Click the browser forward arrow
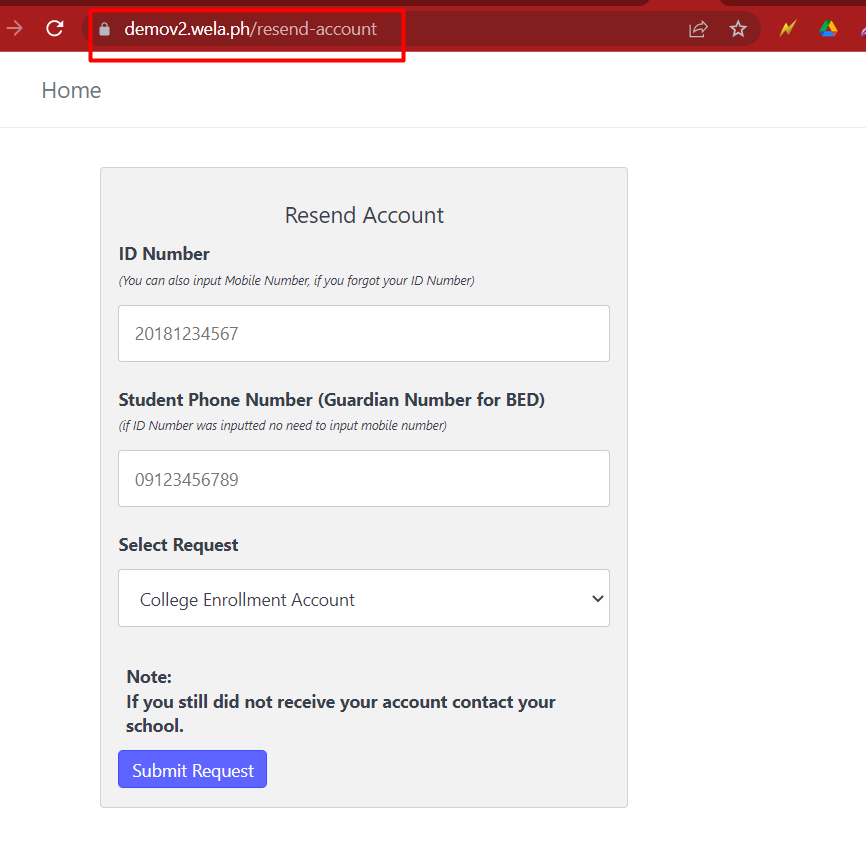 point(15,28)
